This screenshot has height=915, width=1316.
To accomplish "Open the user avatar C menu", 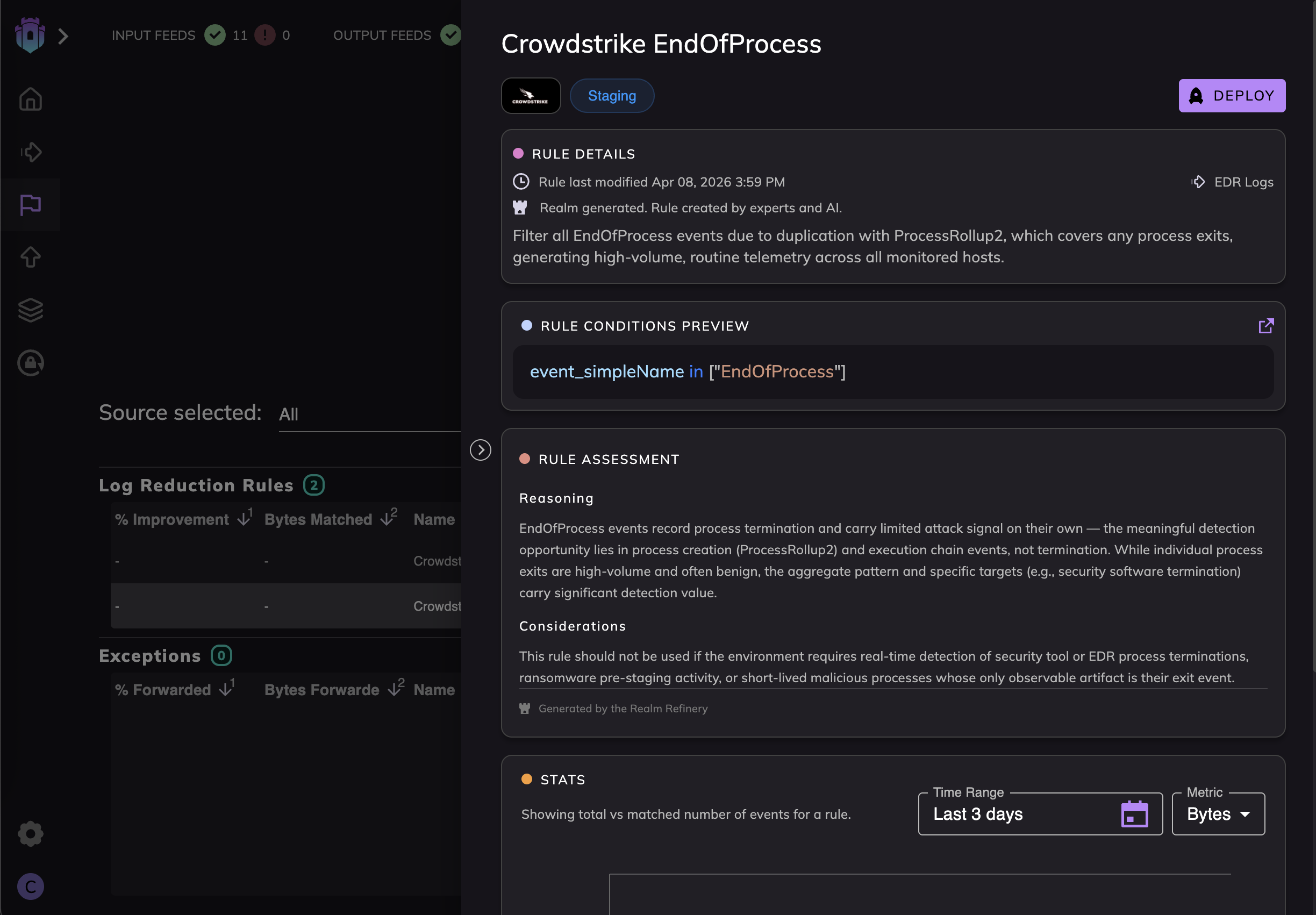I will tap(31, 887).
